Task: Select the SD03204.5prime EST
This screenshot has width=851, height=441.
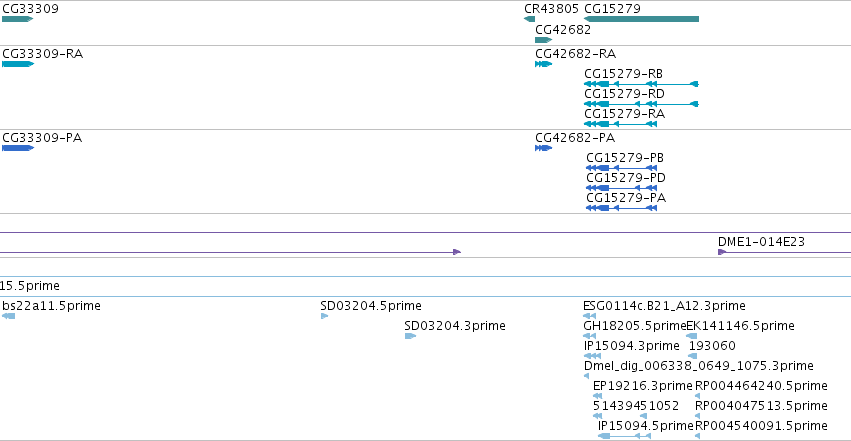Action: coord(325,316)
